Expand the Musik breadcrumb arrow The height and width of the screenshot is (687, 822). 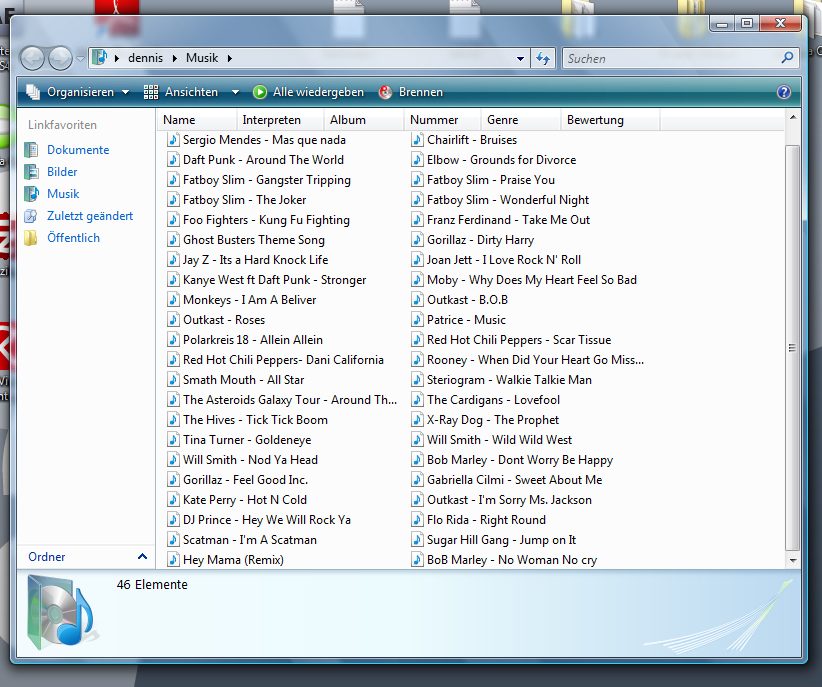(230, 58)
